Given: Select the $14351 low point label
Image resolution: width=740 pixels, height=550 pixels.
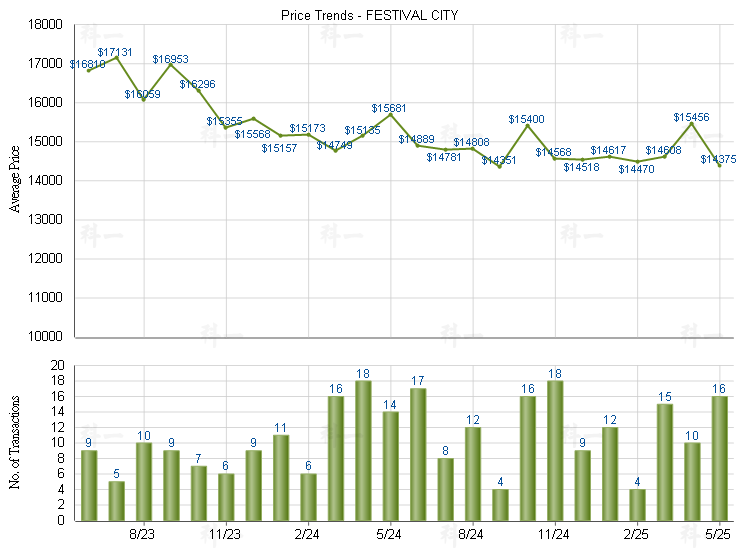Looking at the screenshot, I should coord(498,160).
